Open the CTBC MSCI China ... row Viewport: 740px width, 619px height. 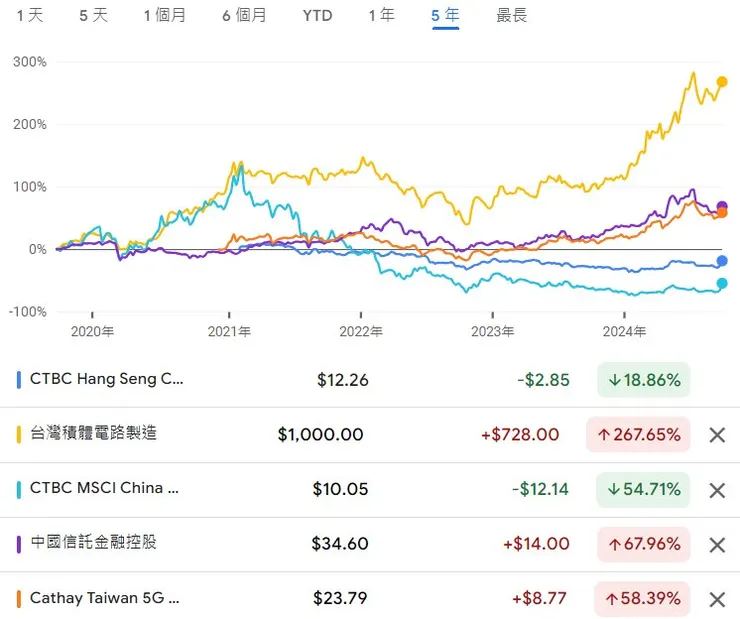pyautogui.click(x=370, y=489)
